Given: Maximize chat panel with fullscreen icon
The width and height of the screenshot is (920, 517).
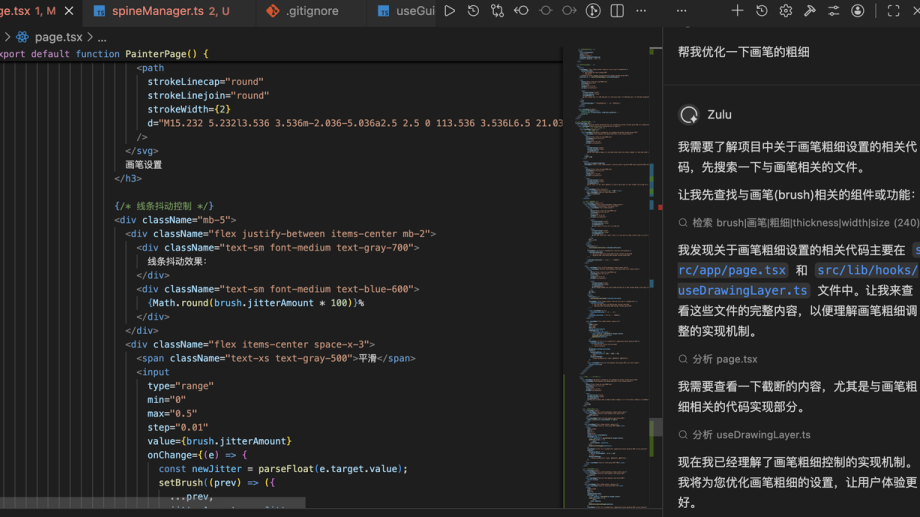Looking at the screenshot, I should 893,11.
